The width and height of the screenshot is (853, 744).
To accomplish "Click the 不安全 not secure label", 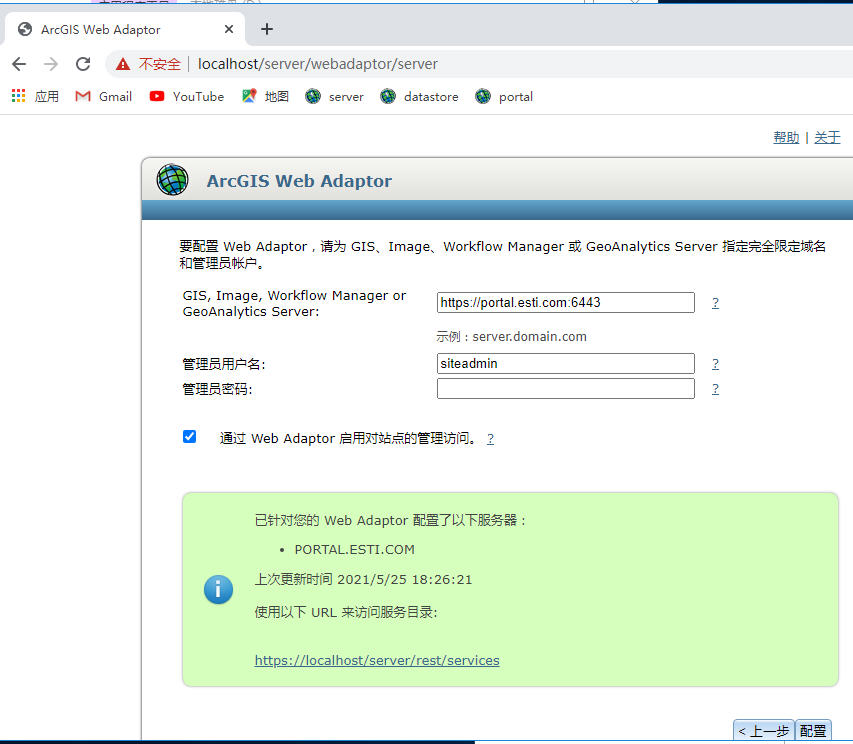I will click(159, 64).
